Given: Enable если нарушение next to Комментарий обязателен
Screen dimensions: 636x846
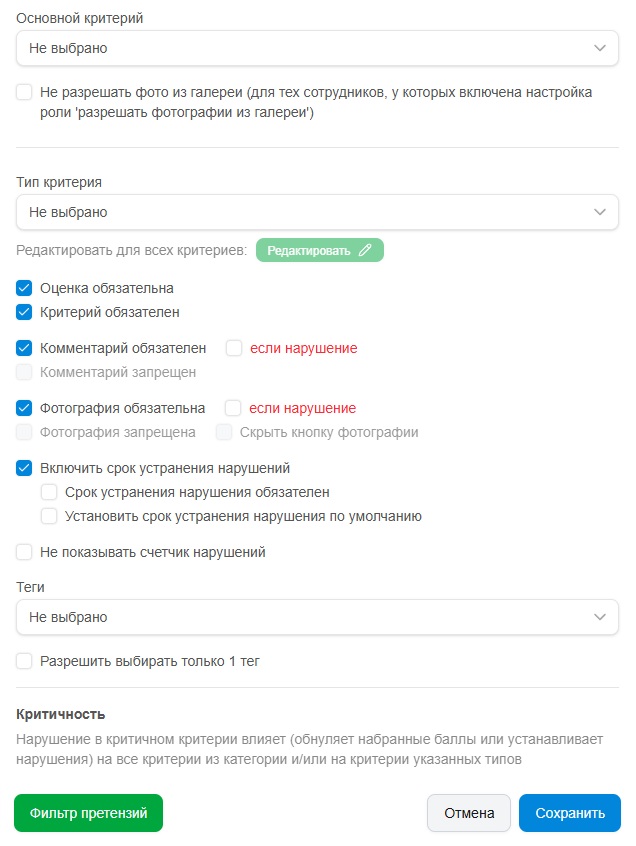Looking at the screenshot, I should tap(234, 348).
